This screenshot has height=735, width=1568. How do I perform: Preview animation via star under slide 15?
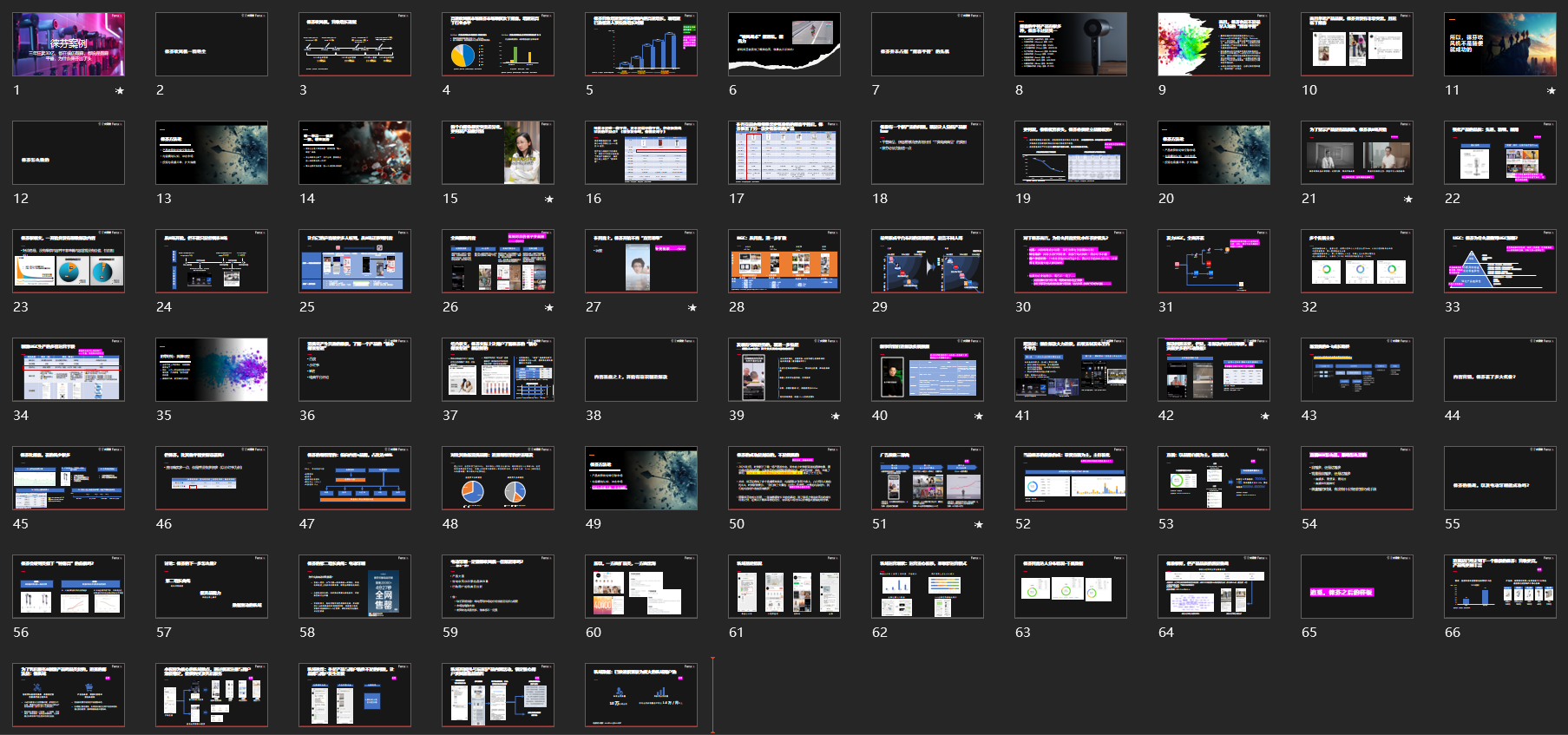coord(549,200)
